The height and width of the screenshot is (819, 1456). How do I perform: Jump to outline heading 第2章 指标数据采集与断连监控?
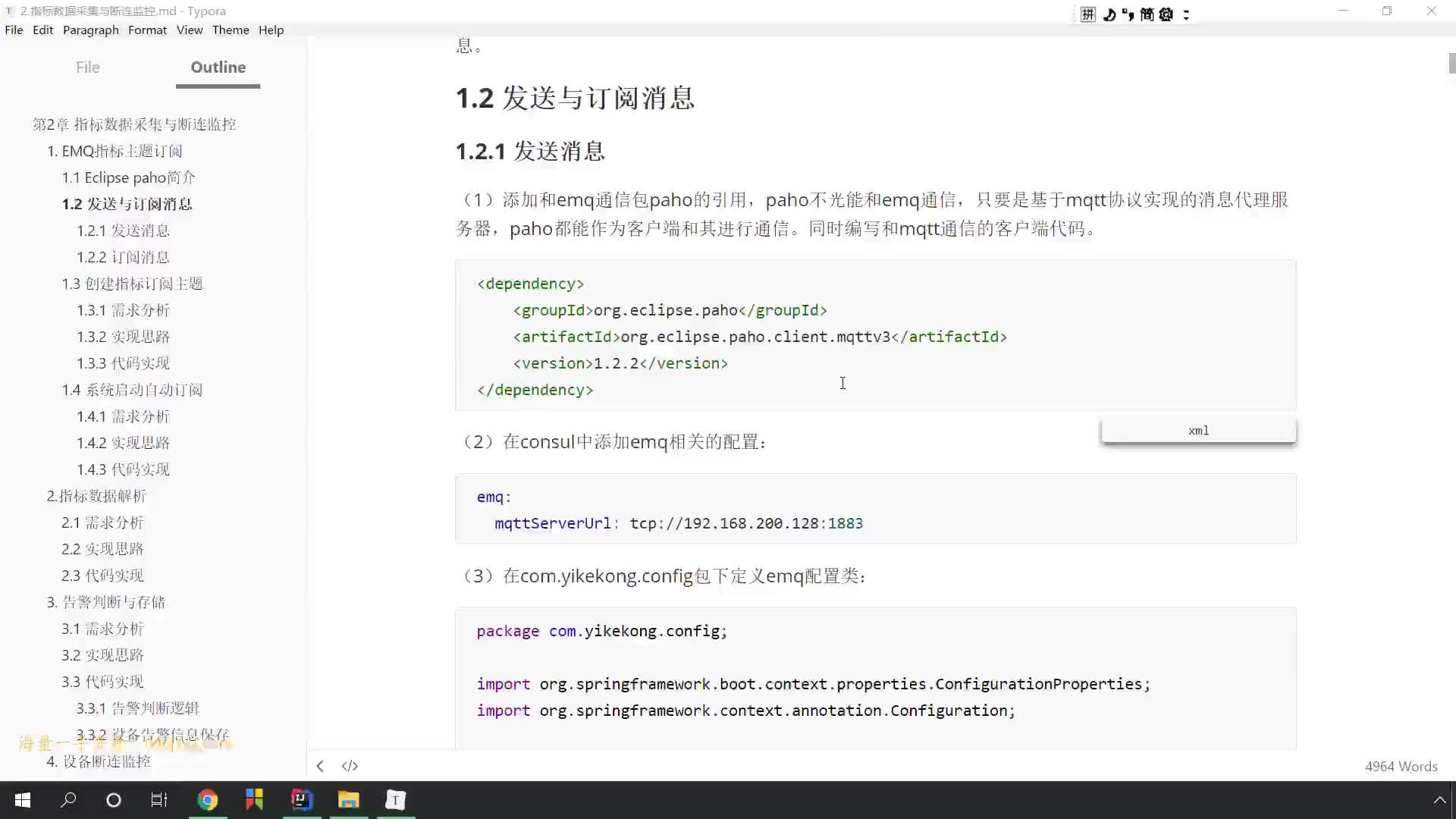(x=134, y=124)
